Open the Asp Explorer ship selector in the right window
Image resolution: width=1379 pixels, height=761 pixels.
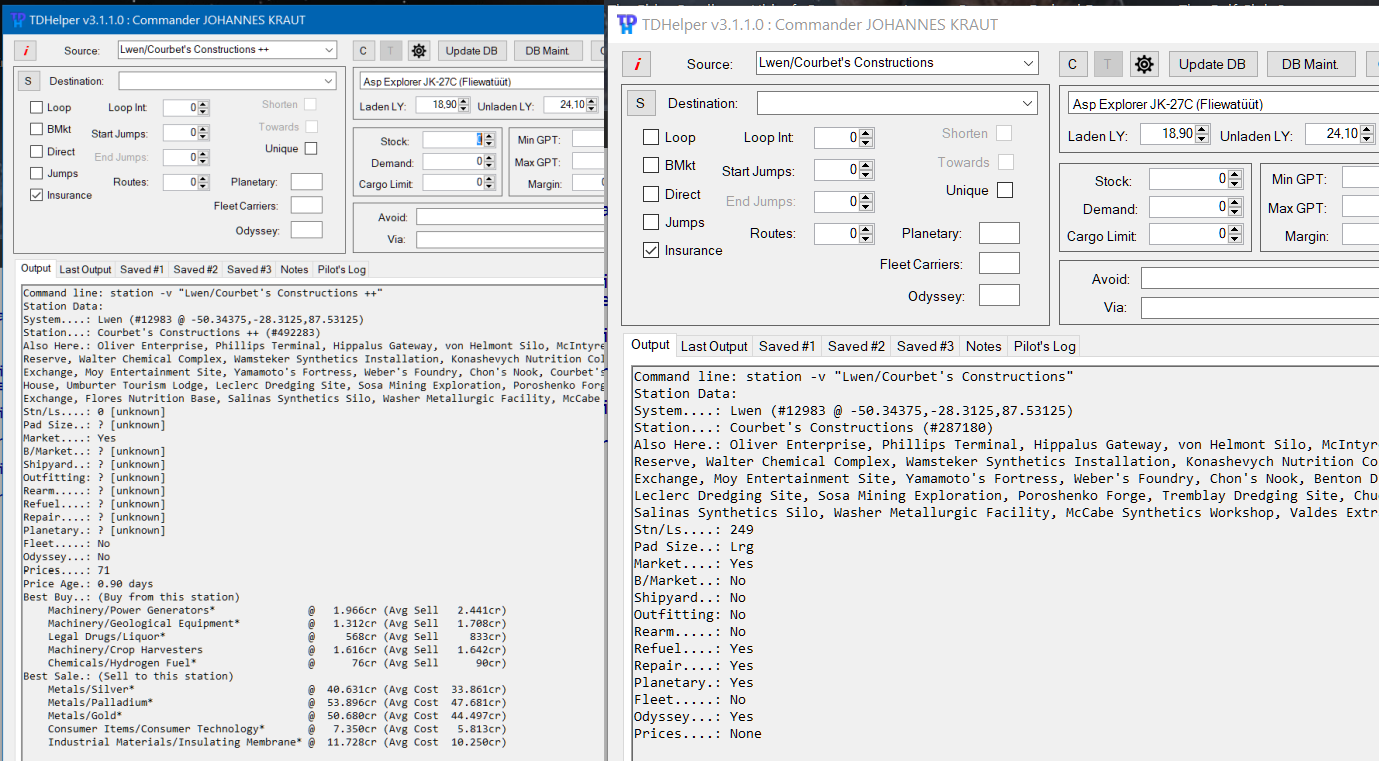point(1223,104)
